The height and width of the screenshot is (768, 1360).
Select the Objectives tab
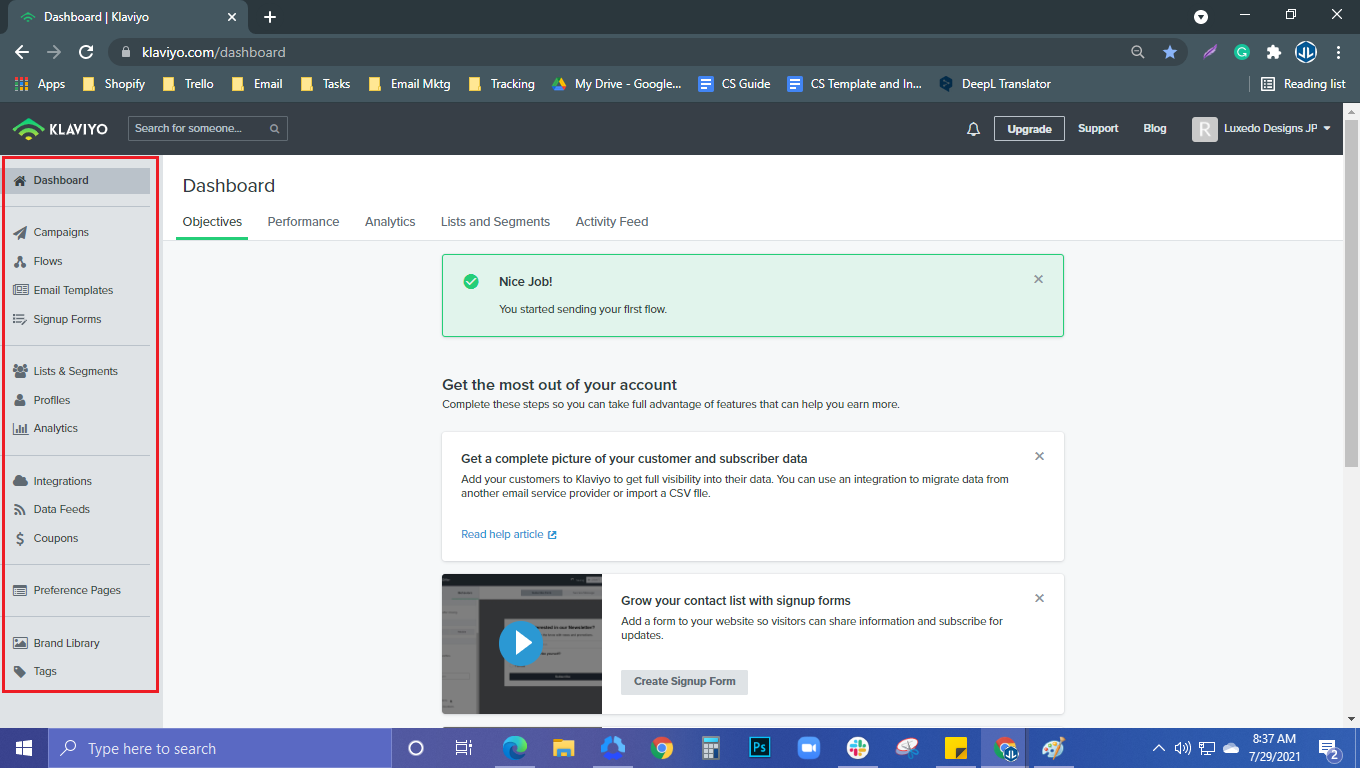click(212, 222)
